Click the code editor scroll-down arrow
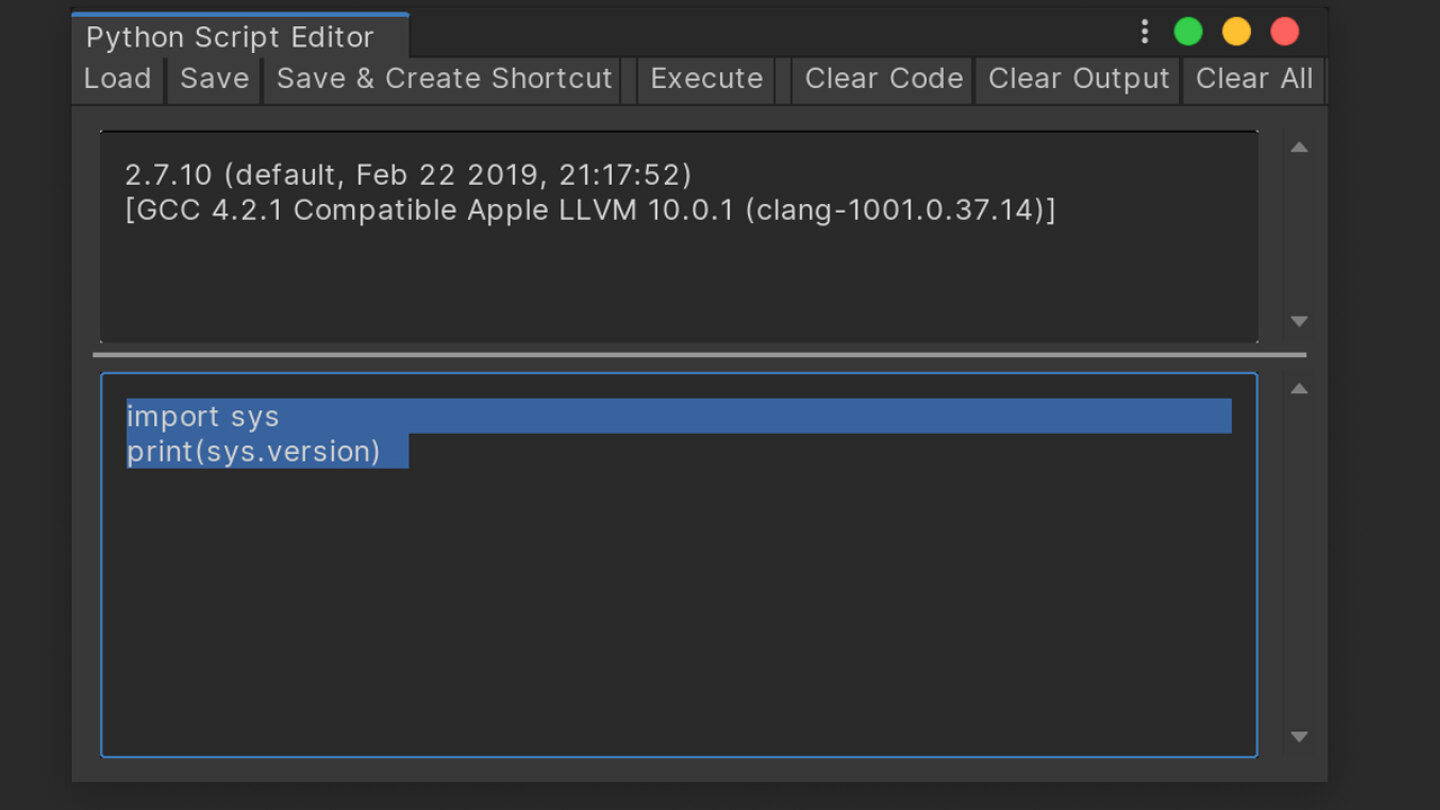 [1299, 737]
